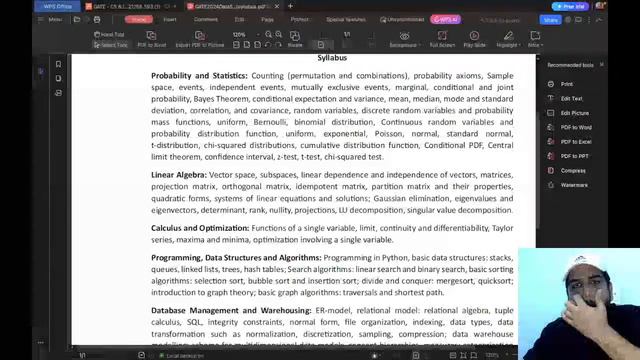
Task: Zoom in with the magnifier plus icon
Action: (279, 35)
